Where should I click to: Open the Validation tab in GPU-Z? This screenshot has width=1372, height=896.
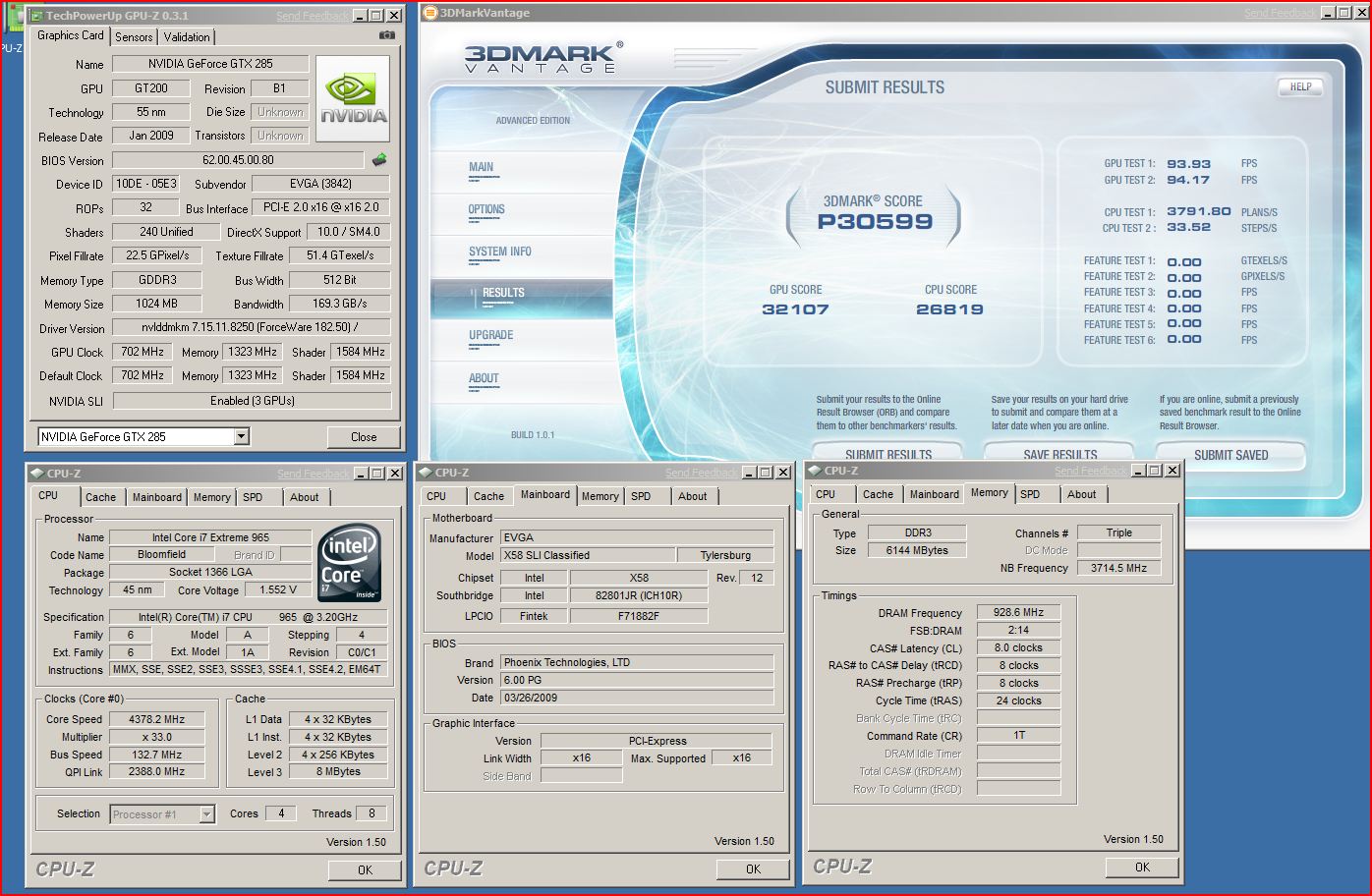pos(187,37)
